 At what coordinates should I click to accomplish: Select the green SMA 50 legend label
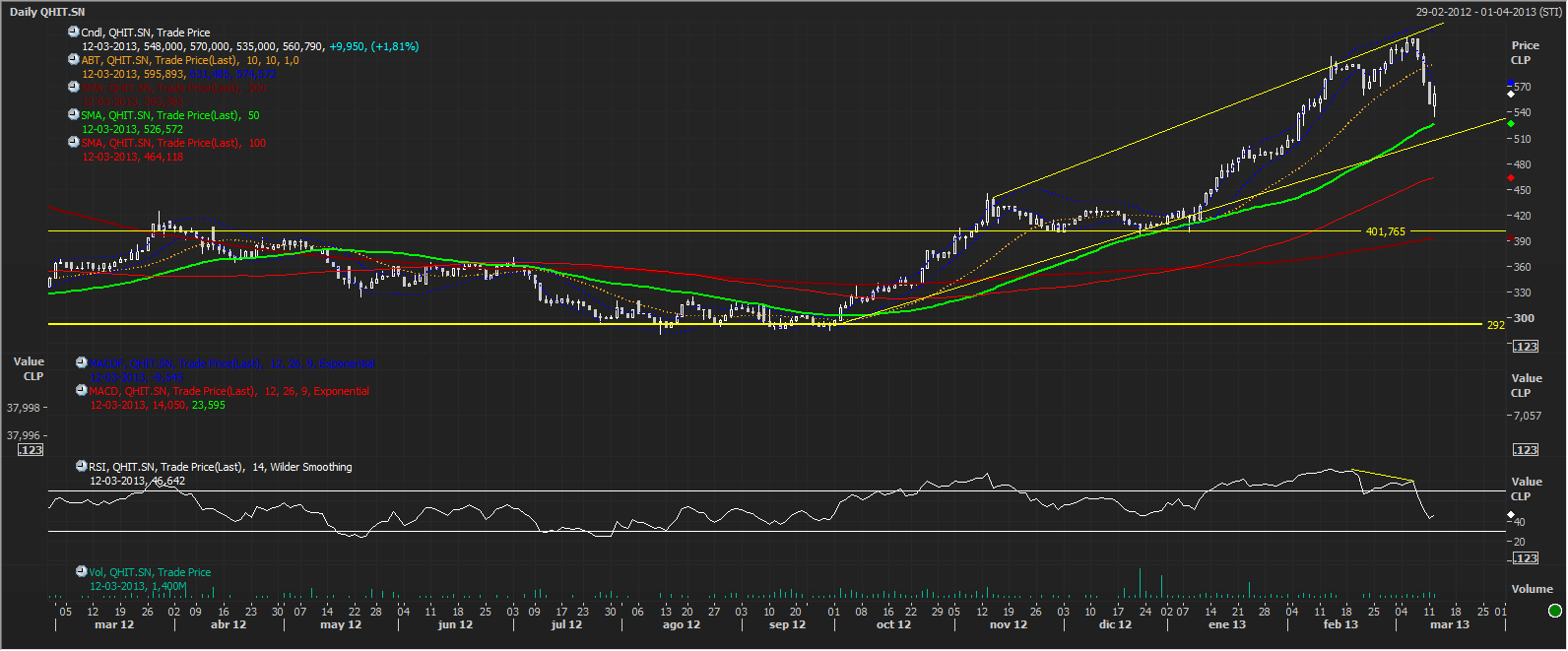click(170, 115)
